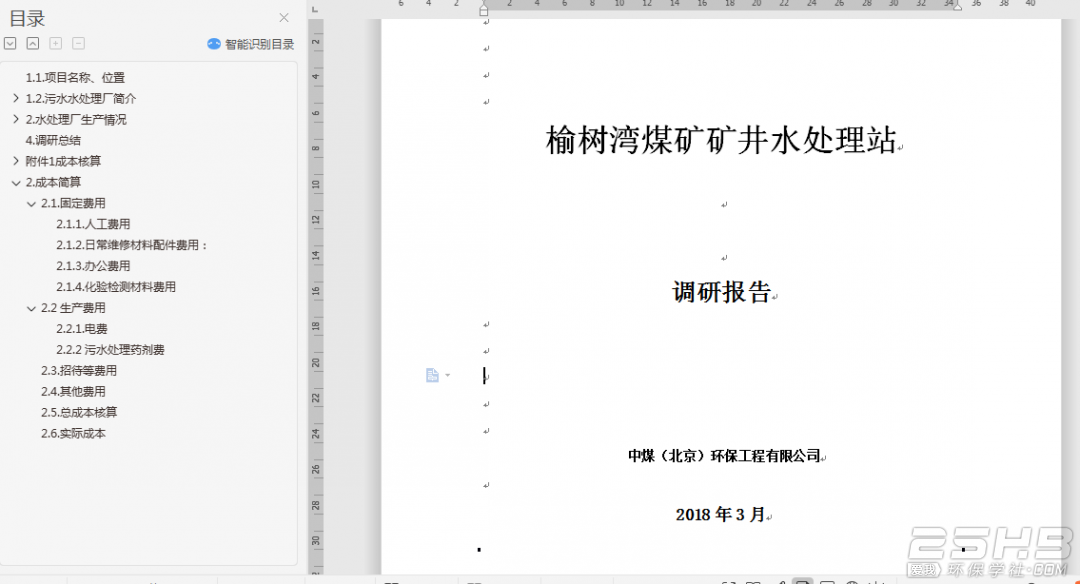Viewport: 1080px width, 584px height.
Task: Open the paragraph layout icon beside the cursor
Action: 433,375
